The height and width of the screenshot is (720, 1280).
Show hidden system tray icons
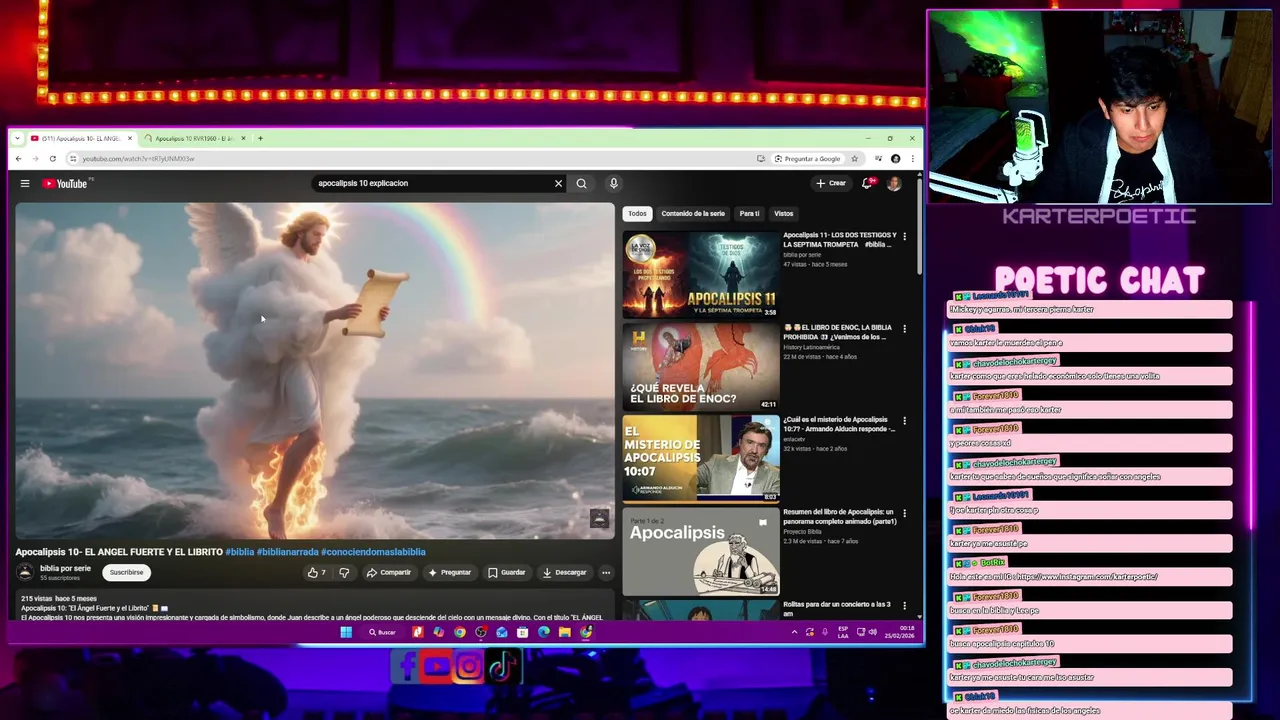pos(795,632)
